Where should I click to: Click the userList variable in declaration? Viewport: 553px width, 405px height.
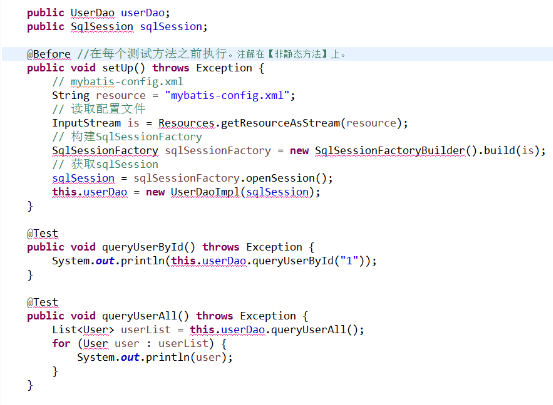[146, 330]
